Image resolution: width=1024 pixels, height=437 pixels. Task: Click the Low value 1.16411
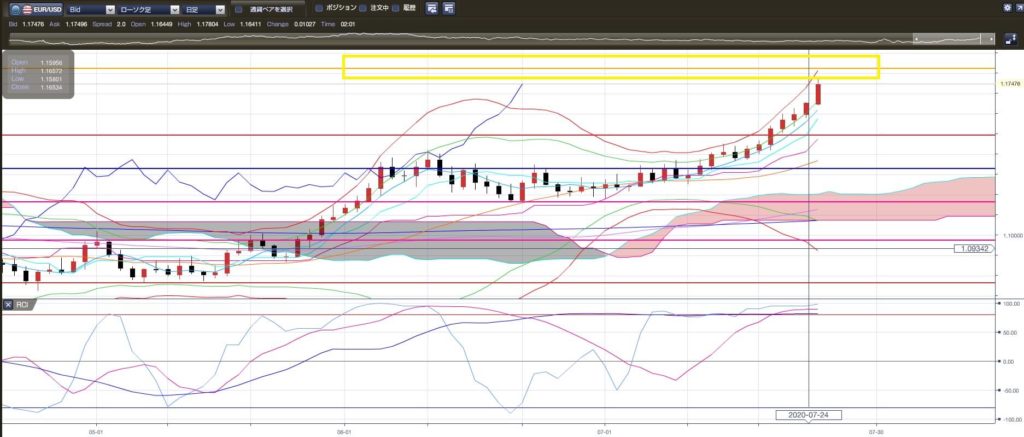pyautogui.click(x=249, y=24)
